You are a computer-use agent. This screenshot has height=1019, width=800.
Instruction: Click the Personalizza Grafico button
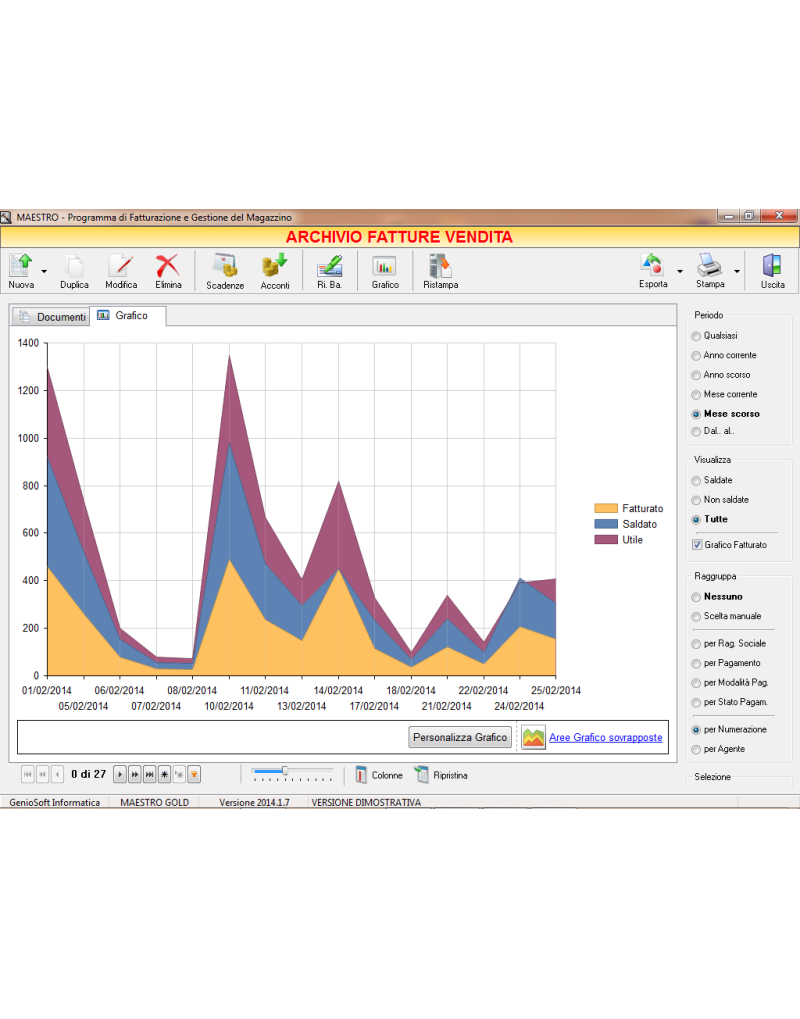coord(459,737)
